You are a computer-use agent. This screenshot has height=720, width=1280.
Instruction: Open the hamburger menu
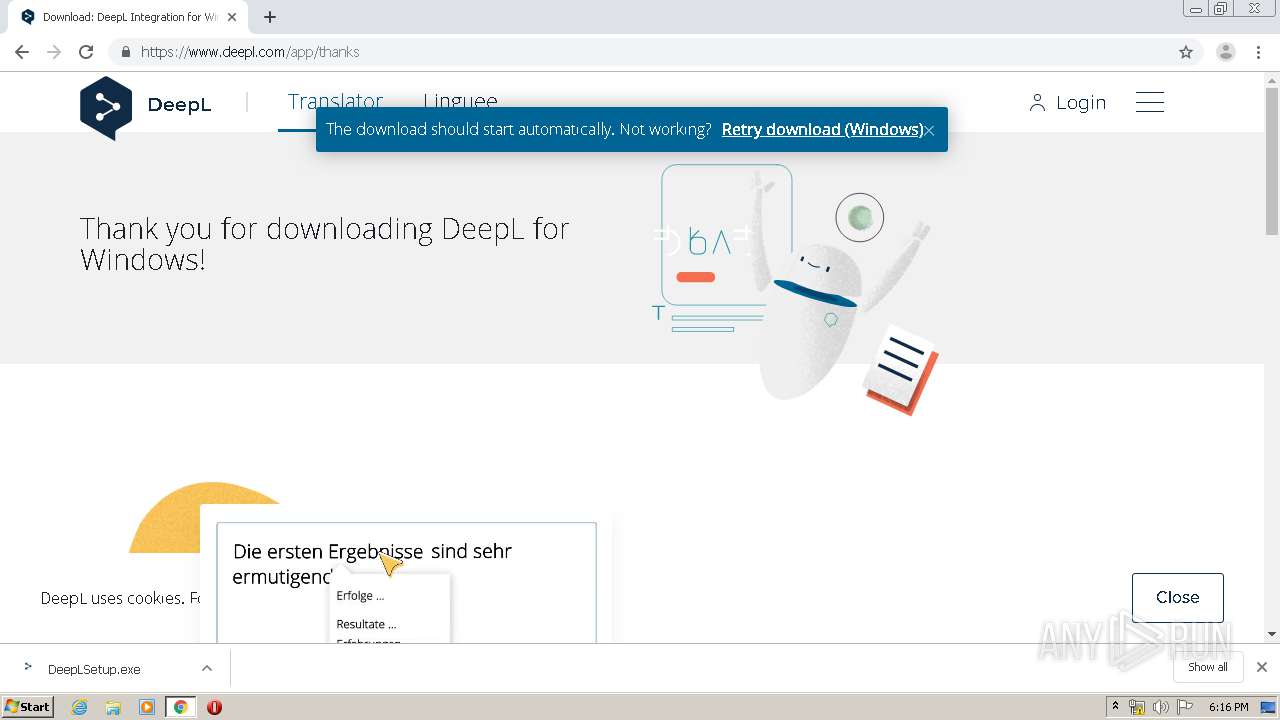click(x=1150, y=102)
